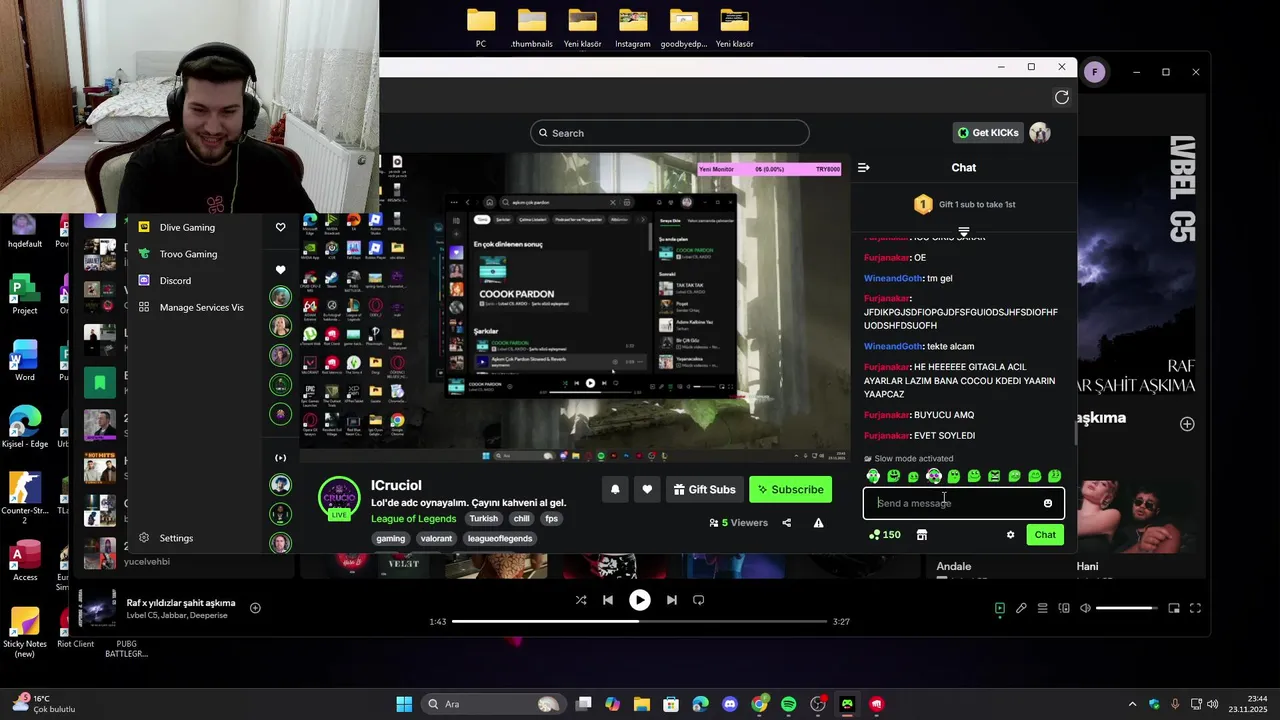Share the stream with the share icon
The image size is (1280, 720).
(x=786, y=523)
